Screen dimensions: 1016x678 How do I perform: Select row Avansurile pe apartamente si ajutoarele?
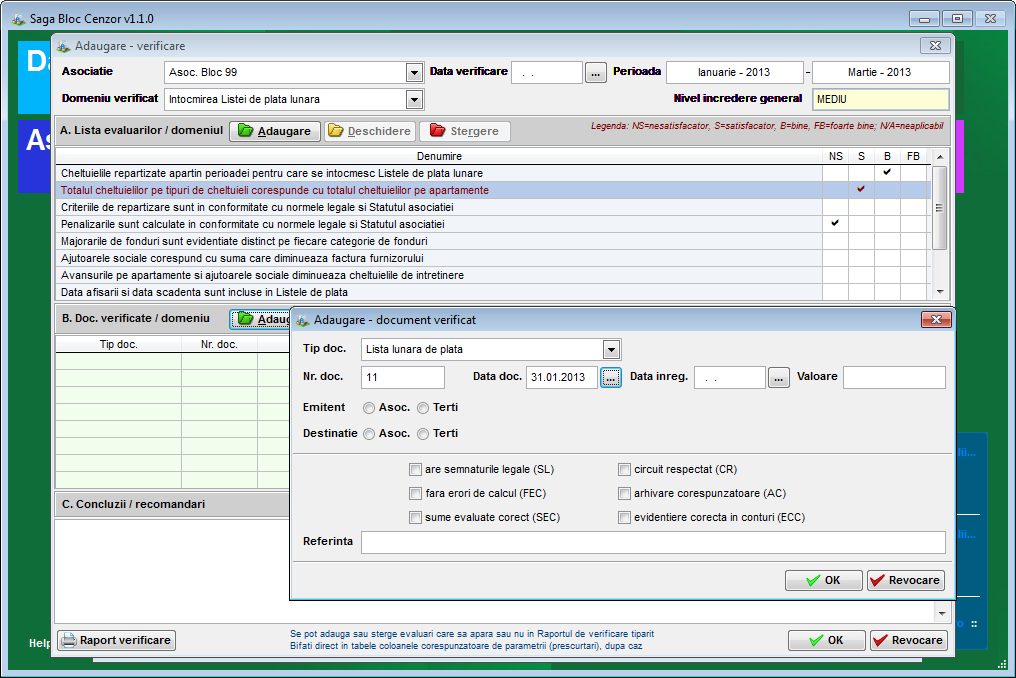pos(493,275)
